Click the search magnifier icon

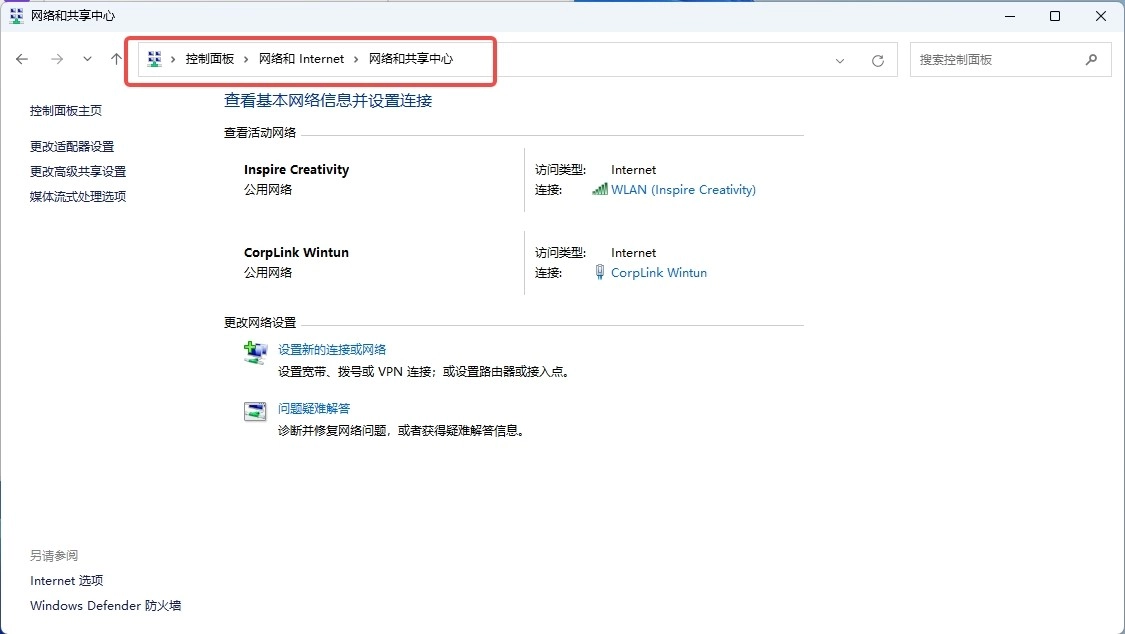pyautogui.click(x=1091, y=60)
